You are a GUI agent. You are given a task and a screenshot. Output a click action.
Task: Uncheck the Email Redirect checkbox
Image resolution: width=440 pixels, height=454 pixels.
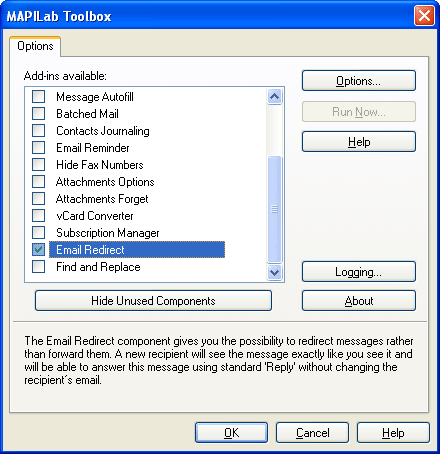click(x=38, y=250)
